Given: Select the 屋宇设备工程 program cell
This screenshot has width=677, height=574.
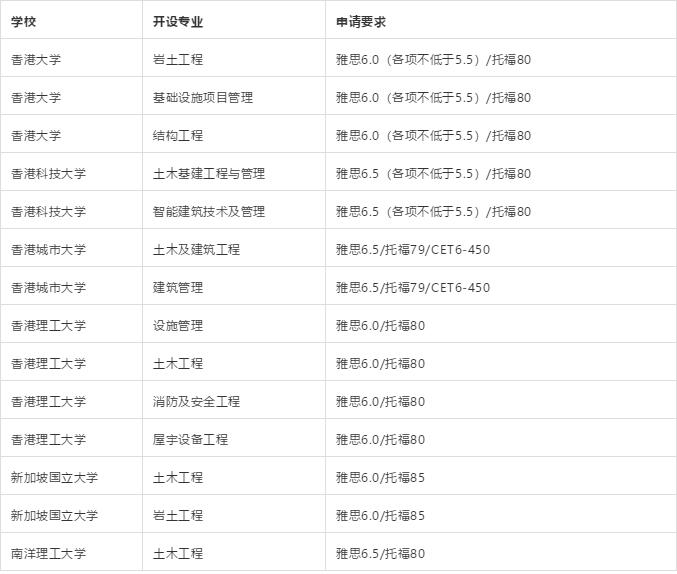Looking at the screenshot, I should click(190, 439).
